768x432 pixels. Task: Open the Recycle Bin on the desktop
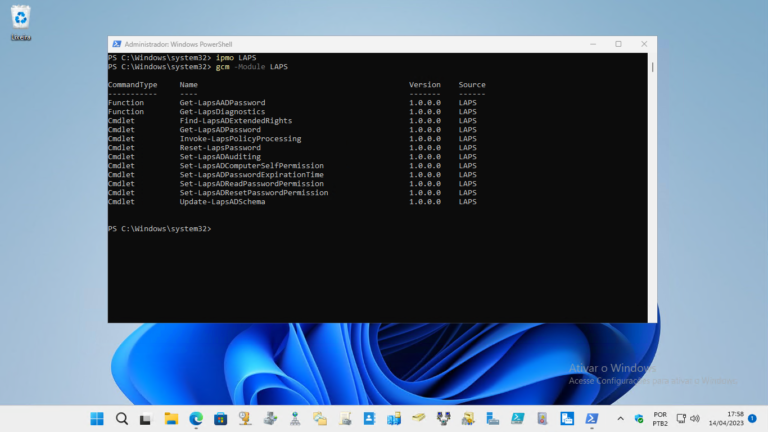(21, 23)
